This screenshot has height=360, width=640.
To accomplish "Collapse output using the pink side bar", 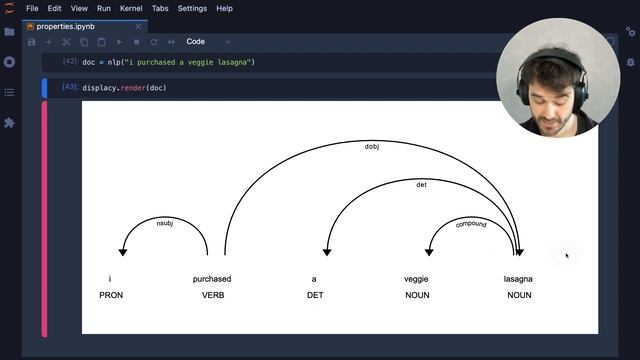I will [44, 219].
